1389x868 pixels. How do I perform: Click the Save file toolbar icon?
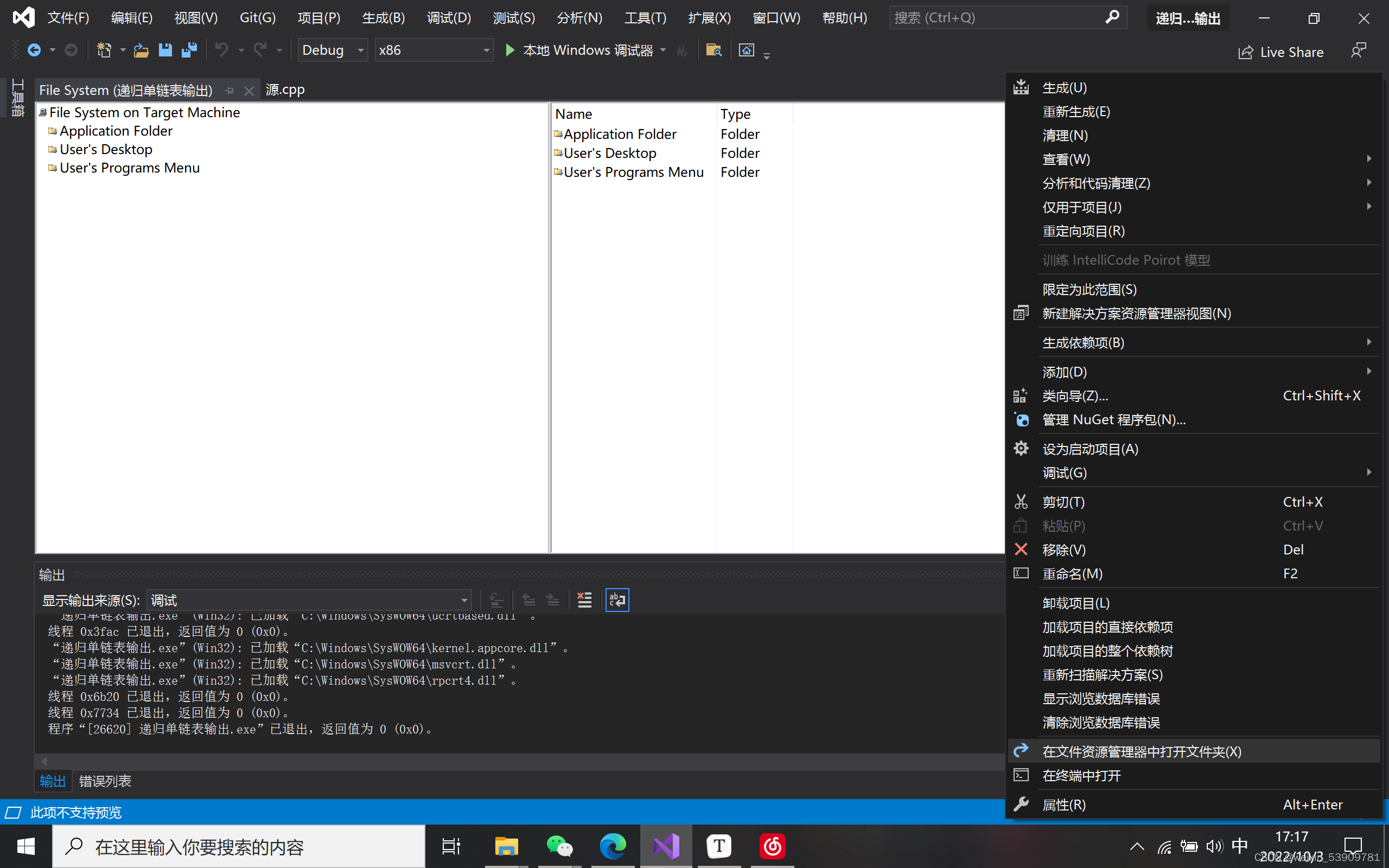(x=165, y=50)
